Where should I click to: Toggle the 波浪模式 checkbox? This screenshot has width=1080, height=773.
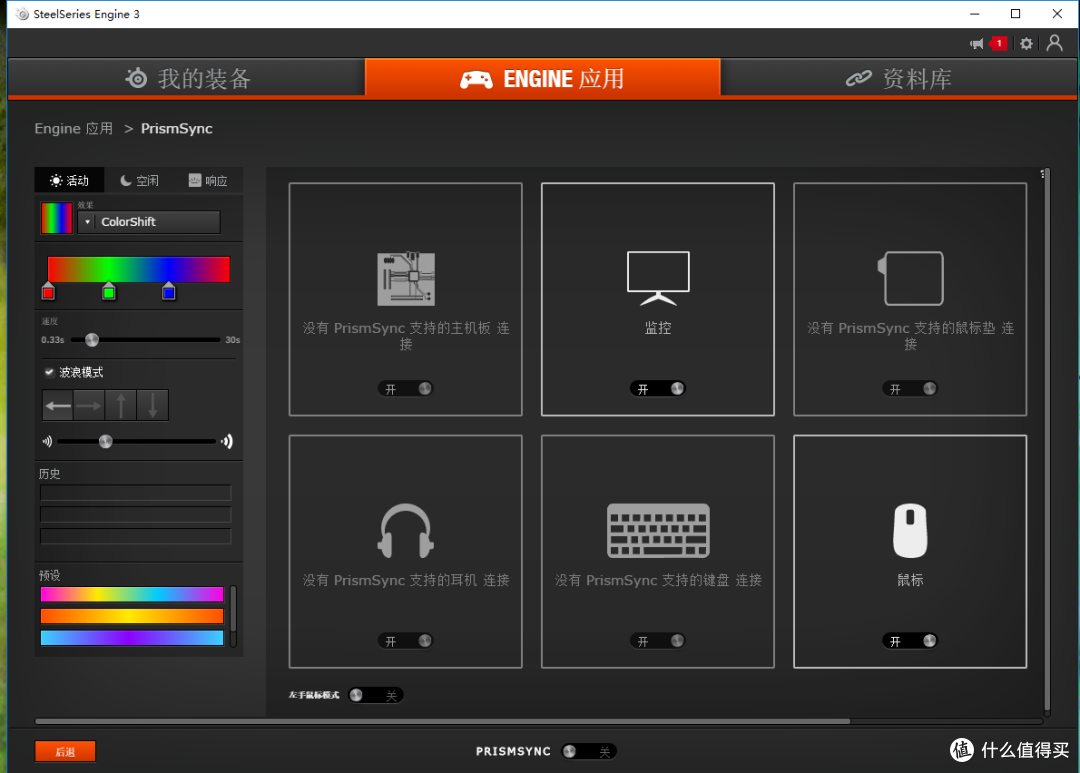tap(49, 372)
